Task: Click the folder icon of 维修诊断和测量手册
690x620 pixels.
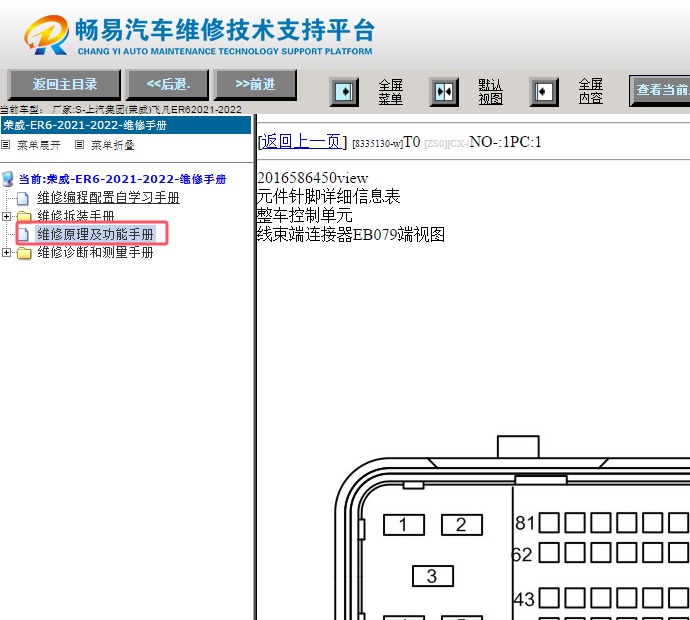Action: coord(24,253)
